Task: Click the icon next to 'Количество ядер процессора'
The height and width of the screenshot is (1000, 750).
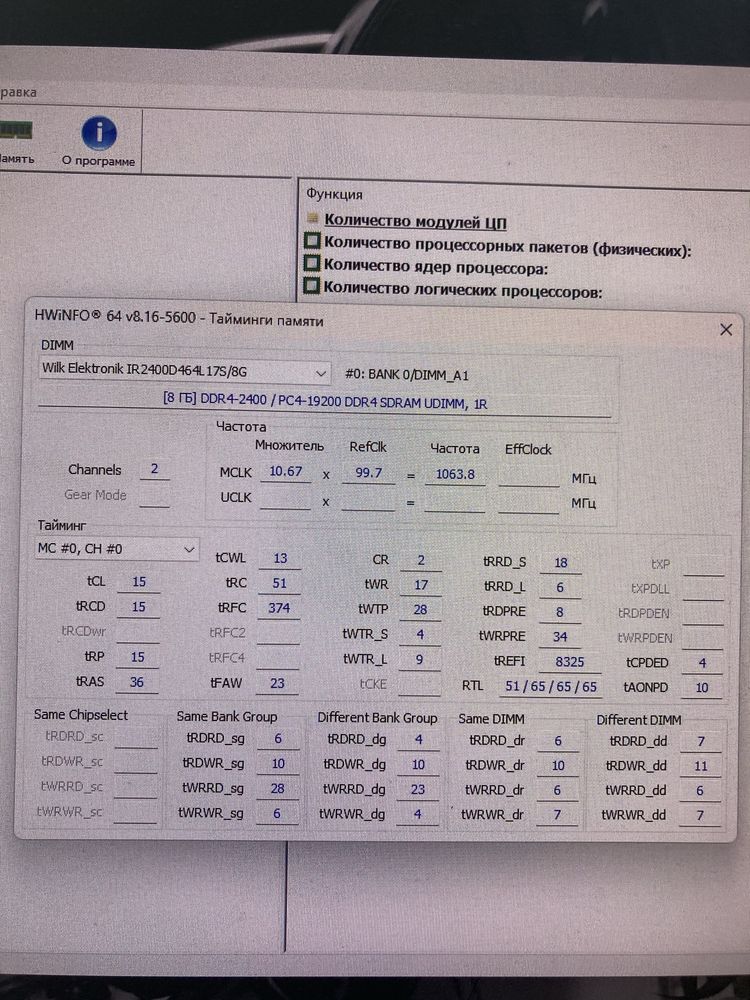Action: 312,263
